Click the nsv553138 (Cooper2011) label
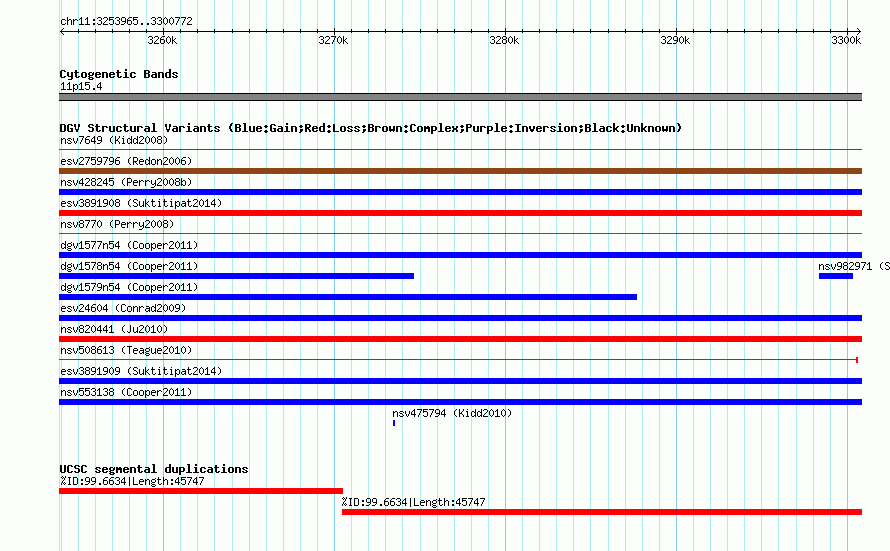The width and height of the screenshot is (890, 551). point(126,392)
